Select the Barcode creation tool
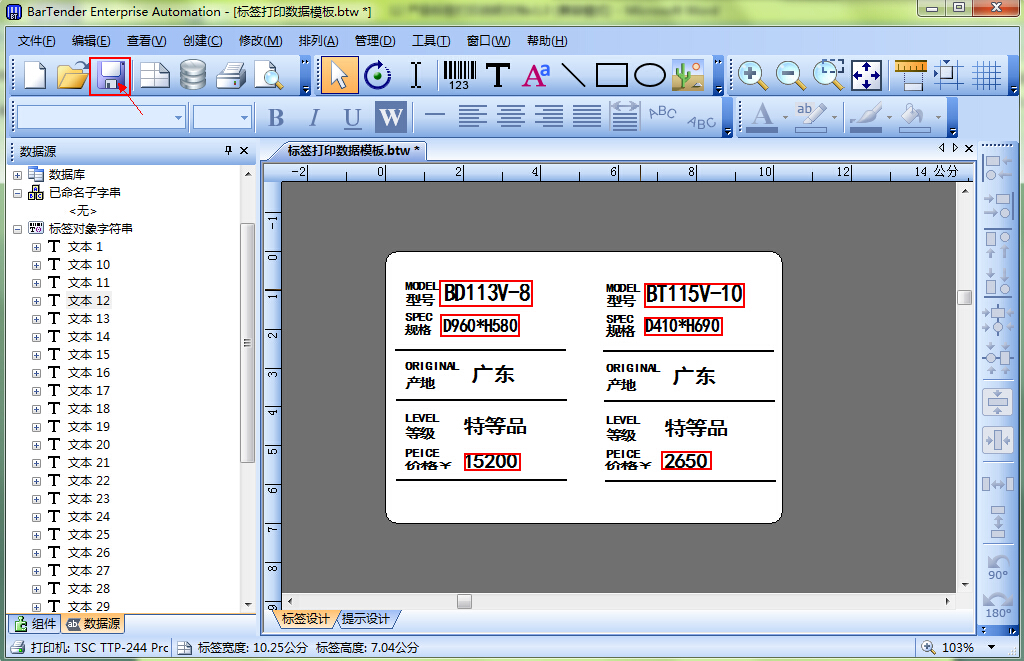This screenshot has height=661, width=1024. coord(459,75)
